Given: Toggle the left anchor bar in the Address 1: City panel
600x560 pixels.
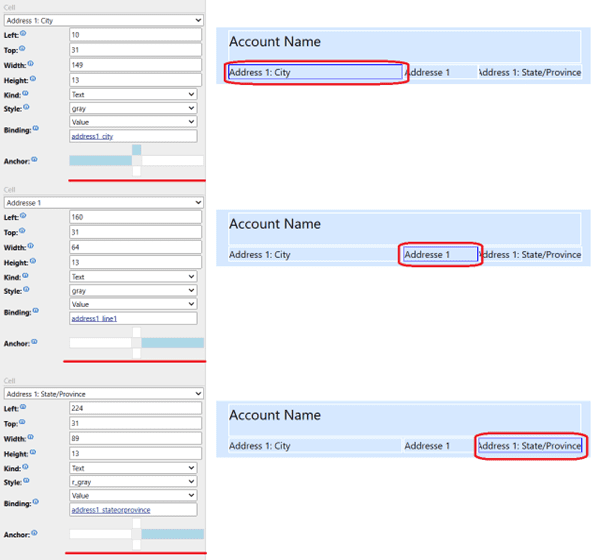Looking at the screenshot, I should [100, 160].
